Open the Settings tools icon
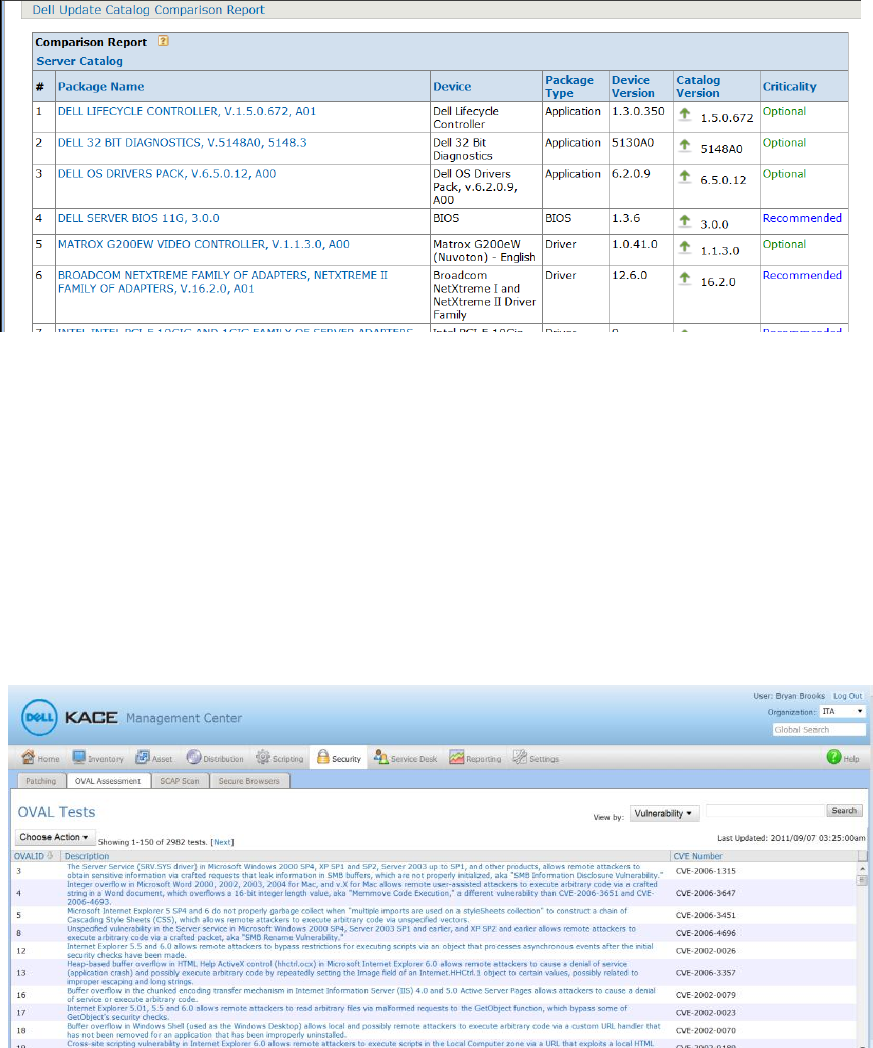Image resolution: width=873 pixels, height=1048 pixels. [x=519, y=757]
